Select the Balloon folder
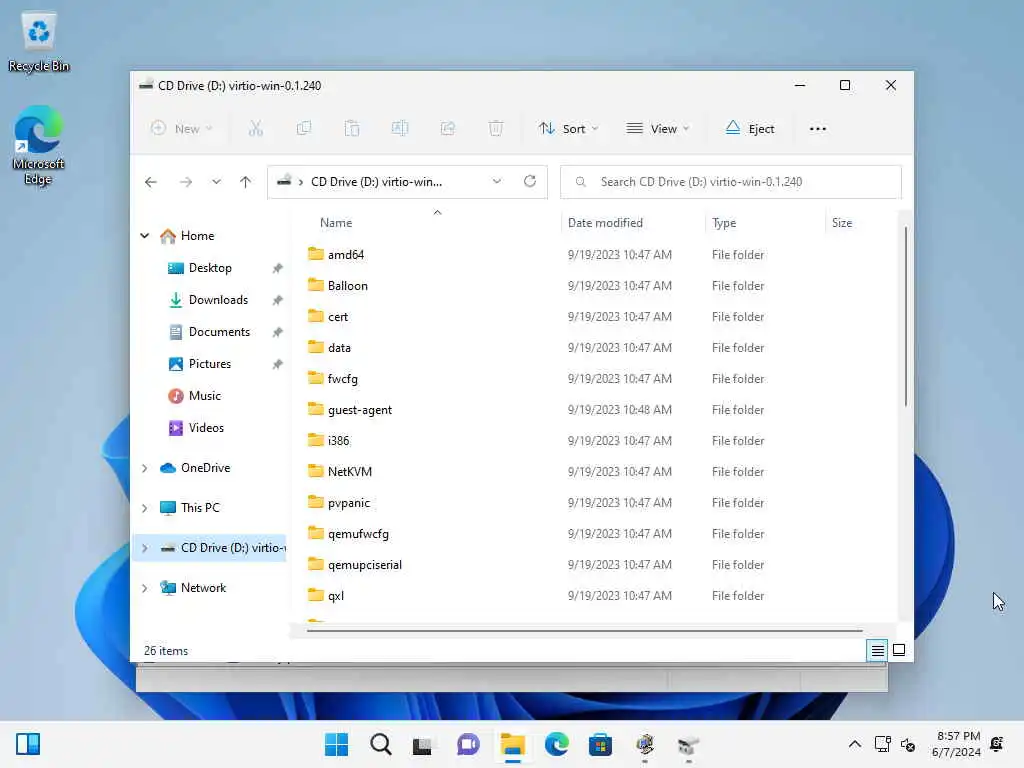This screenshot has height=768, width=1024. [x=347, y=286]
